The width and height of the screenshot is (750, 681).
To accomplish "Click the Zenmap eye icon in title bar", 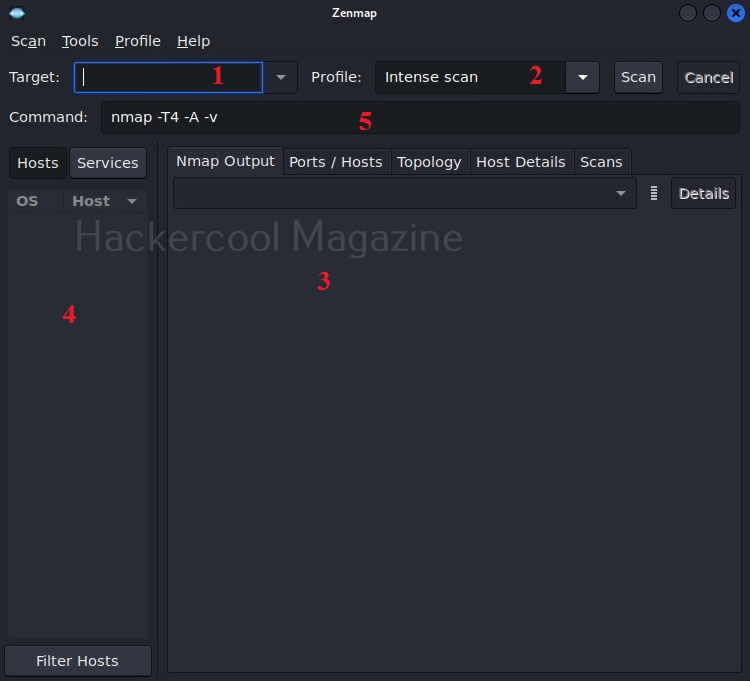I will [17, 13].
